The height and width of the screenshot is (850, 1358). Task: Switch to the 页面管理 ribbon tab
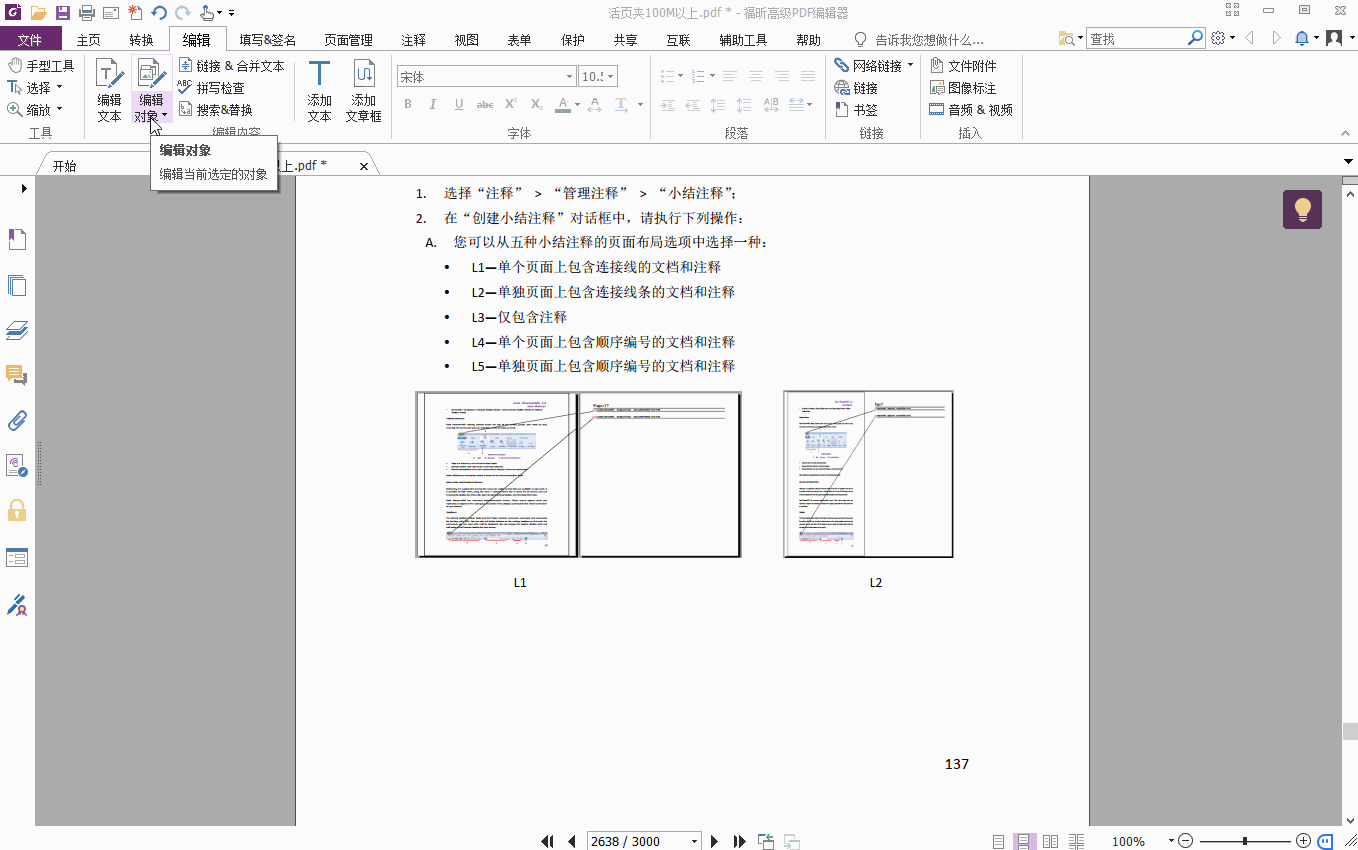pyautogui.click(x=346, y=39)
